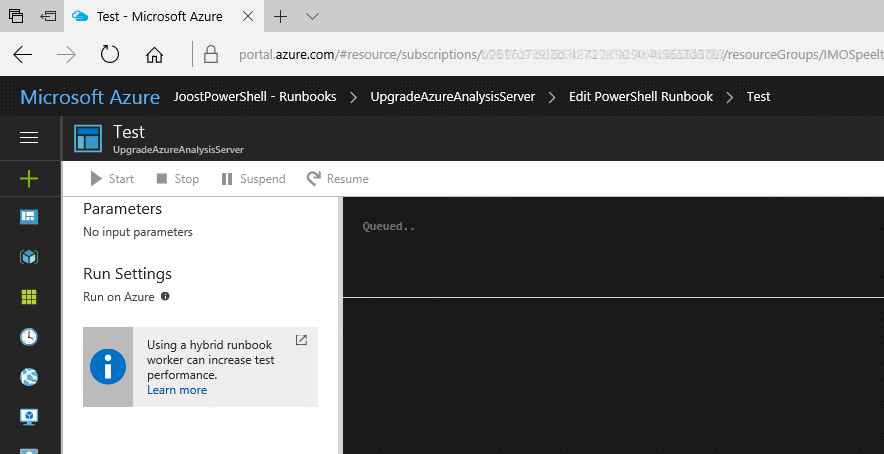Open the Dashboard icon in sidebar
This screenshot has height=454, width=884.
coord(29,217)
